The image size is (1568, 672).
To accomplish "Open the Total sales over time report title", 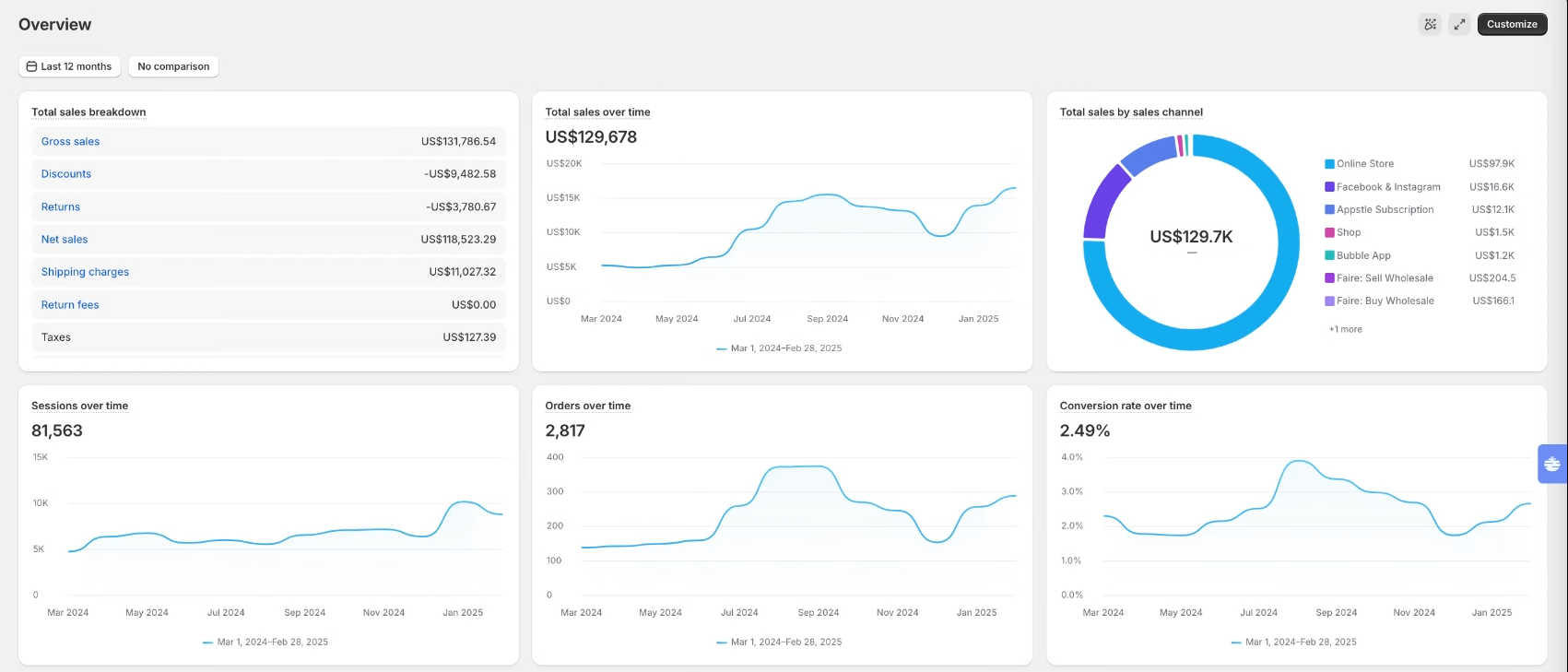I will pyautogui.click(x=597, y=112).
